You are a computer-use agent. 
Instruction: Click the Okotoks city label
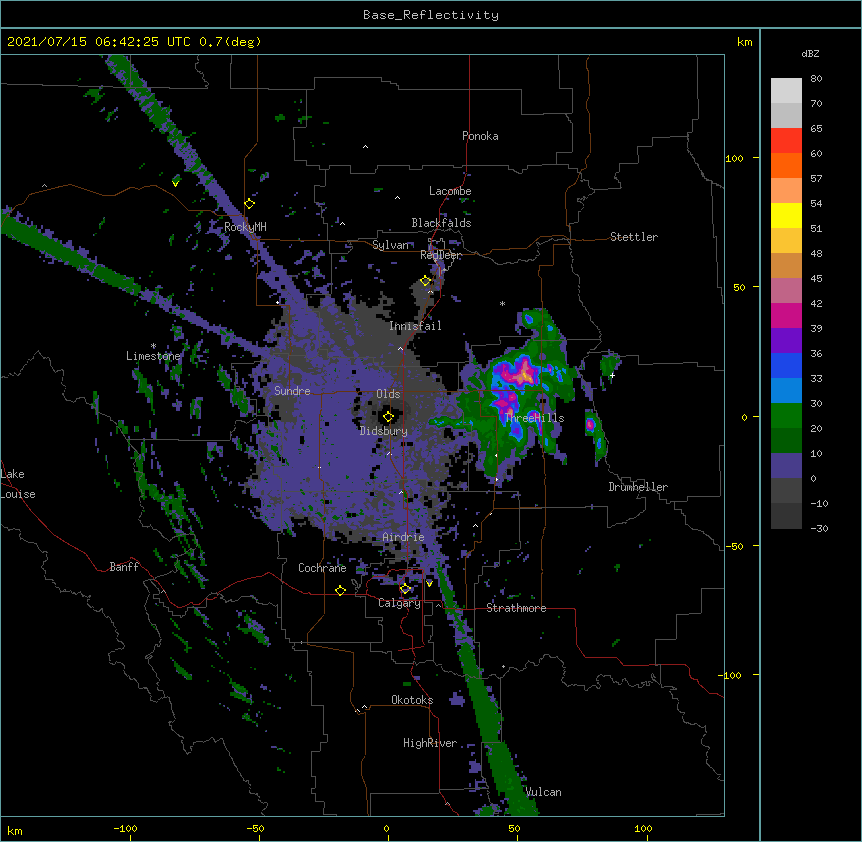(412, 700)
